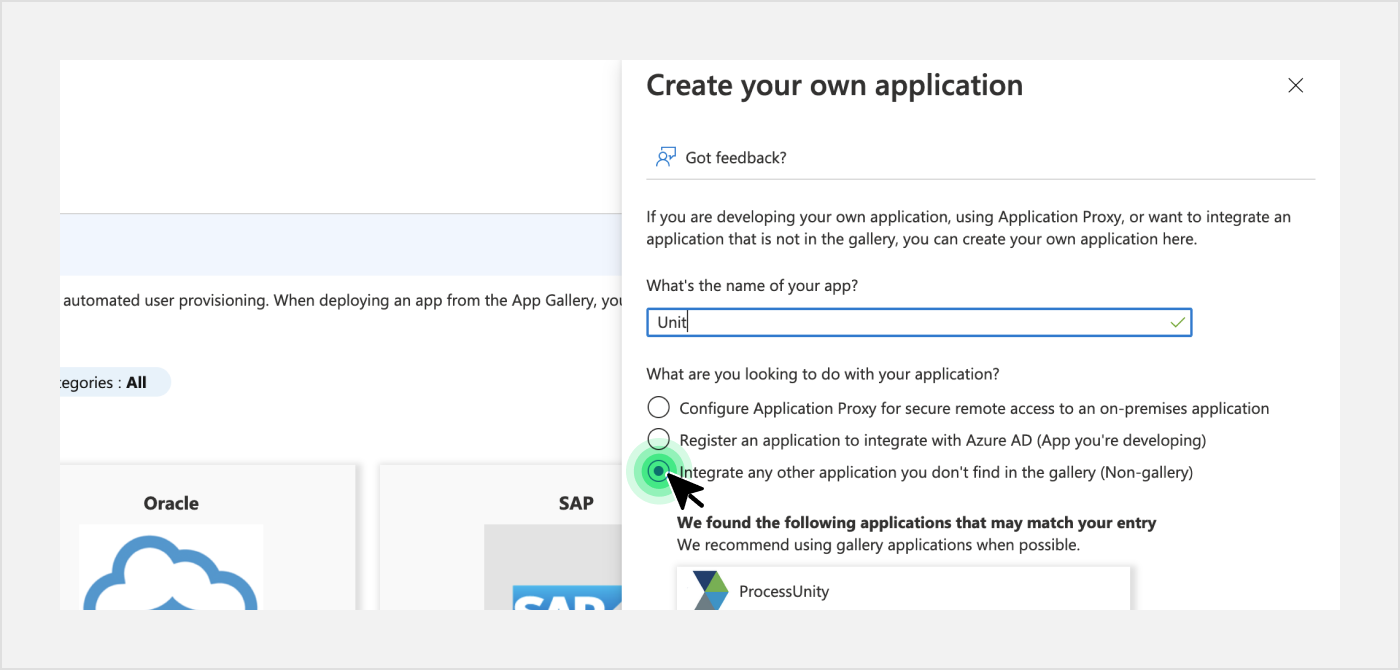Viewport: 1400px width, 670px height.
Task: Select the Register an application radio button
Action: tap(658, 439)
